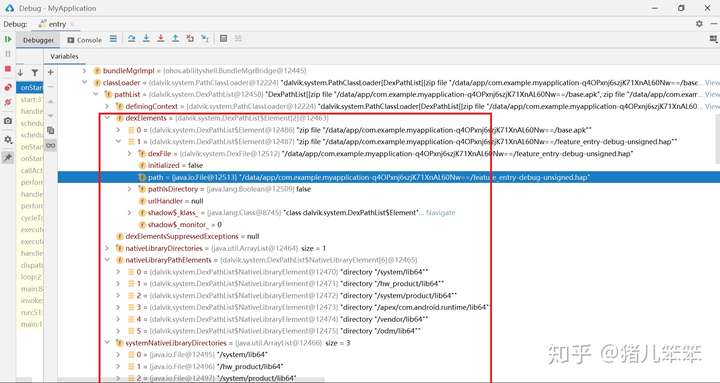Toggle Show Watches glasses icon
The height and width of the screenshot is (383, 720).
51,145
